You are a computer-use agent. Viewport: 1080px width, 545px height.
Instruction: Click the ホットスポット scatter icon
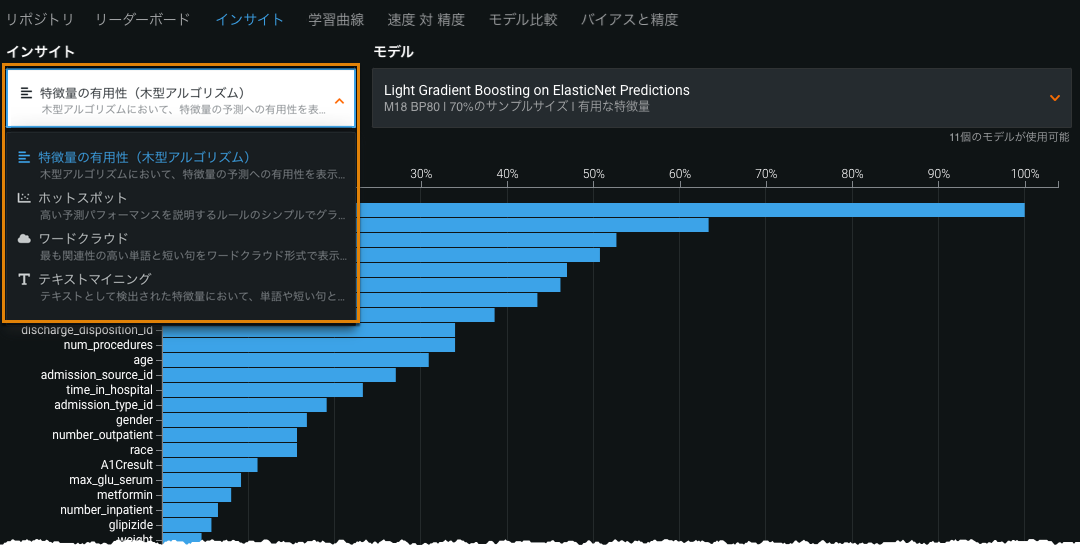(x=25, y=198)
